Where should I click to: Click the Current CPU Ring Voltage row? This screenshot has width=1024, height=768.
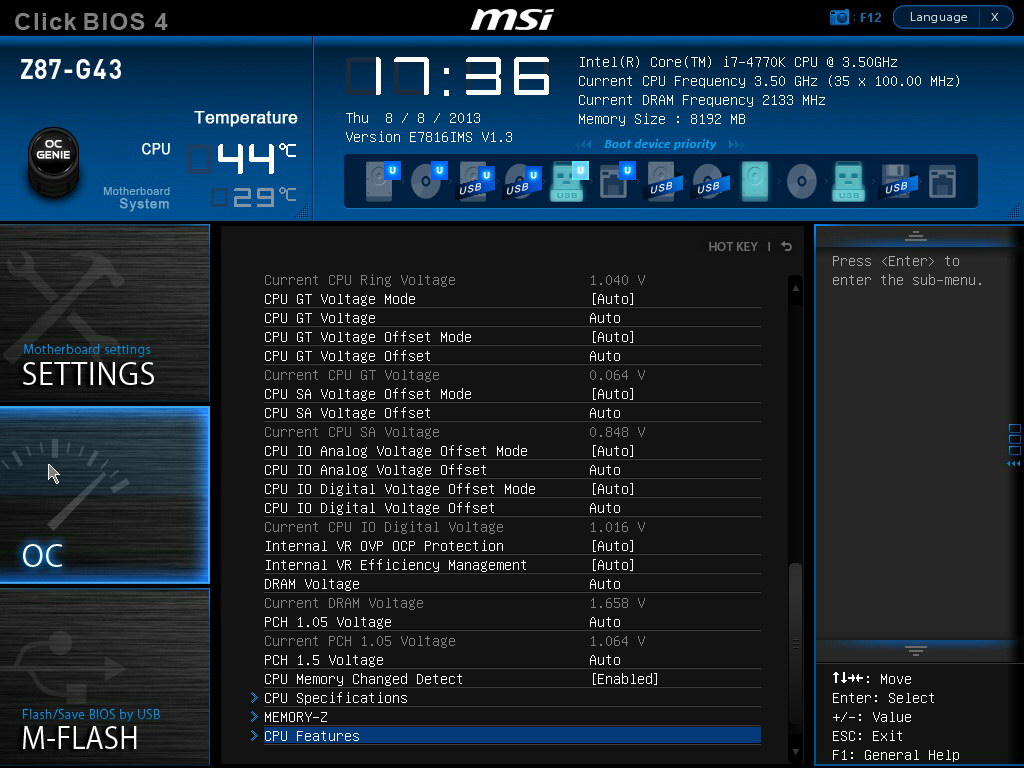point(512,280)
